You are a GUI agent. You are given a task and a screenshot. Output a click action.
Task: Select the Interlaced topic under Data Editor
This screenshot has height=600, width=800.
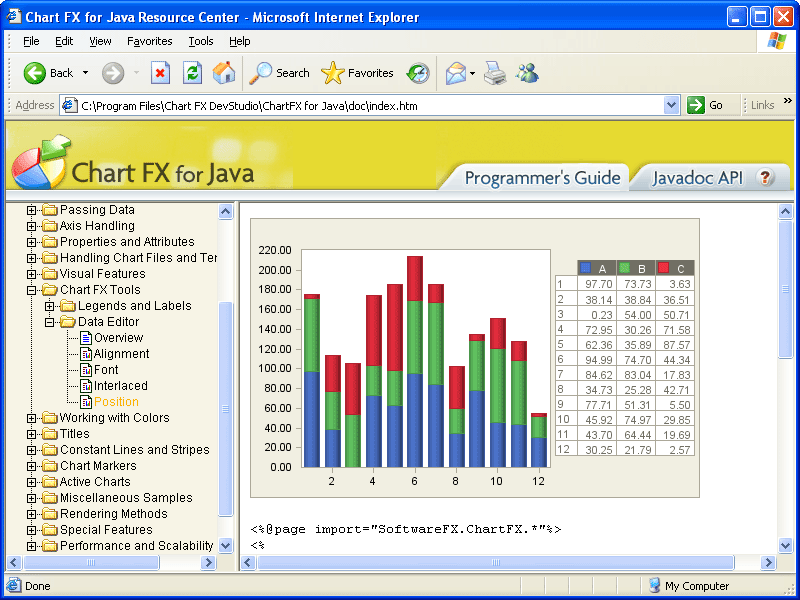pyautogui.click(x=122, y=385)
